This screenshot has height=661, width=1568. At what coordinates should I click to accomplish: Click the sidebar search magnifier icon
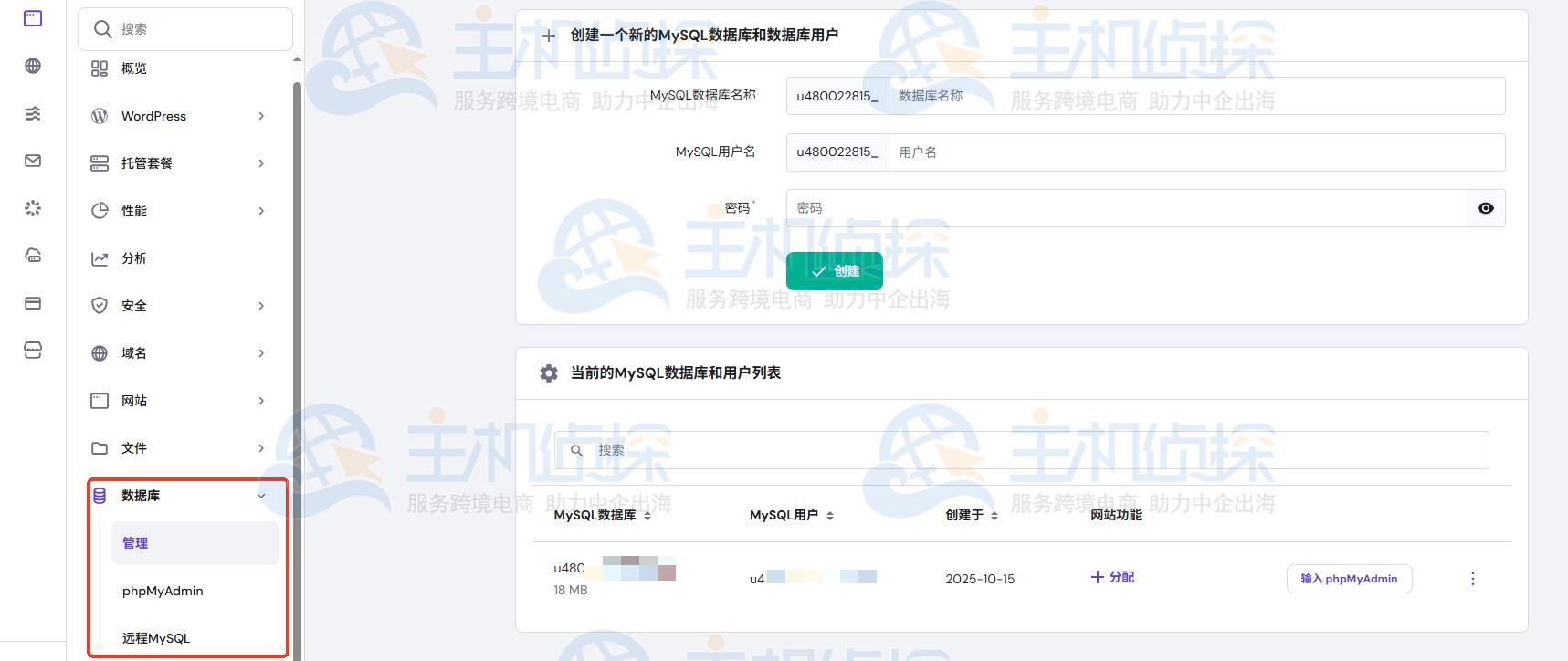[x=103, y=29]
